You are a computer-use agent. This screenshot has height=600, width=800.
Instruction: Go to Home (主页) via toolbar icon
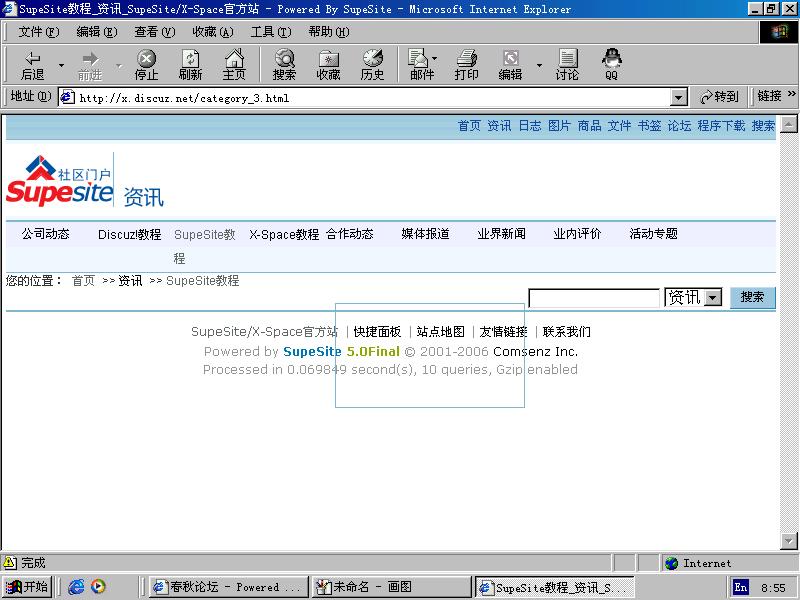[x=234, y=64]
